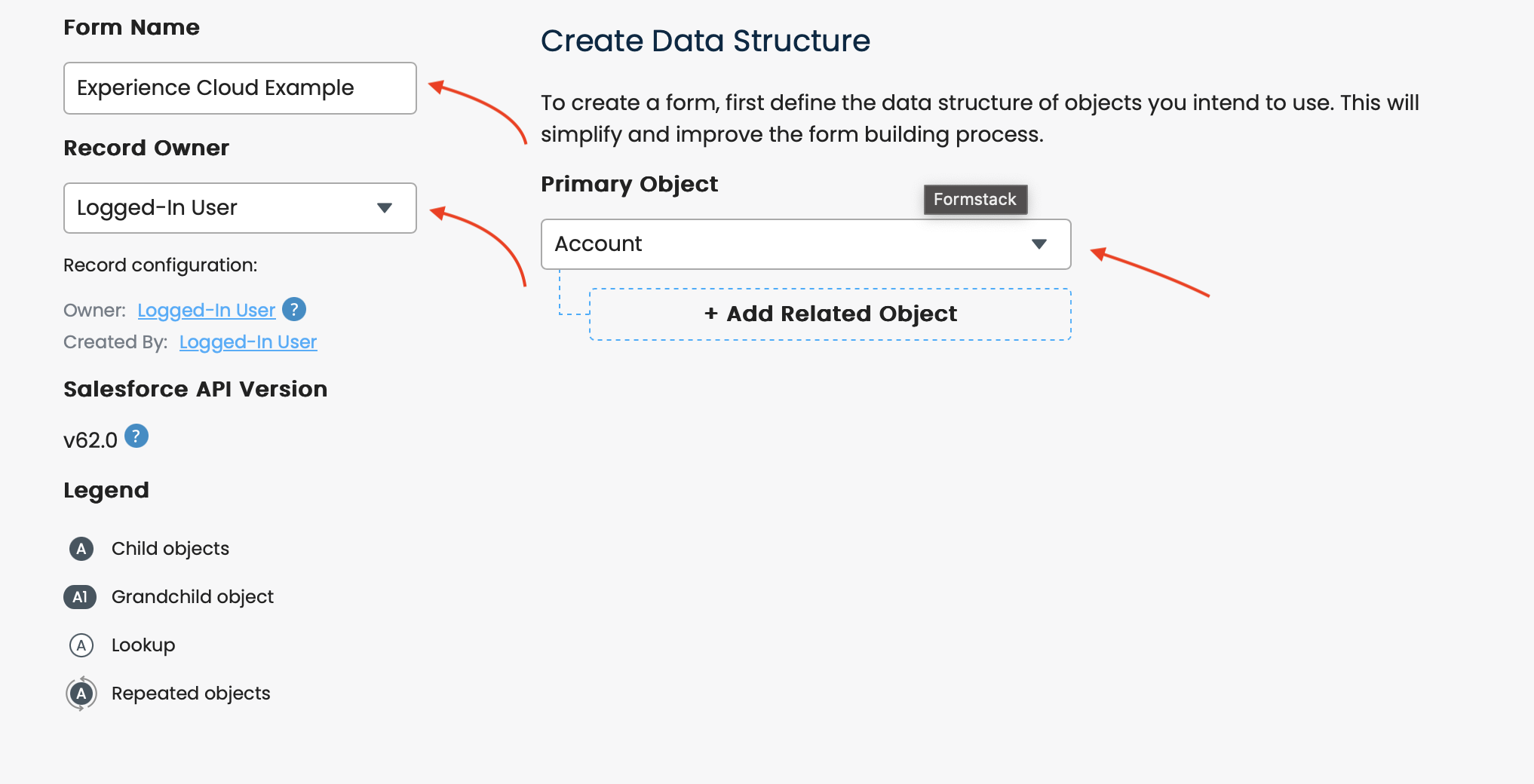
Task: Open the Record Owner dropdown
Action: (x=240, y=208)
